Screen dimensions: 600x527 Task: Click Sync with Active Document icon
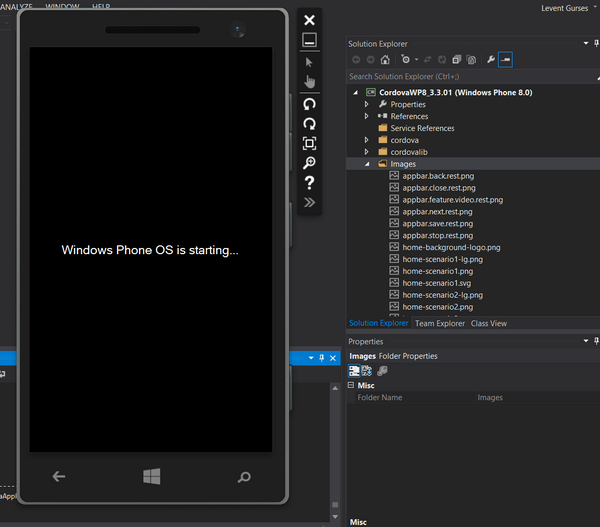(x=428, y=59)
